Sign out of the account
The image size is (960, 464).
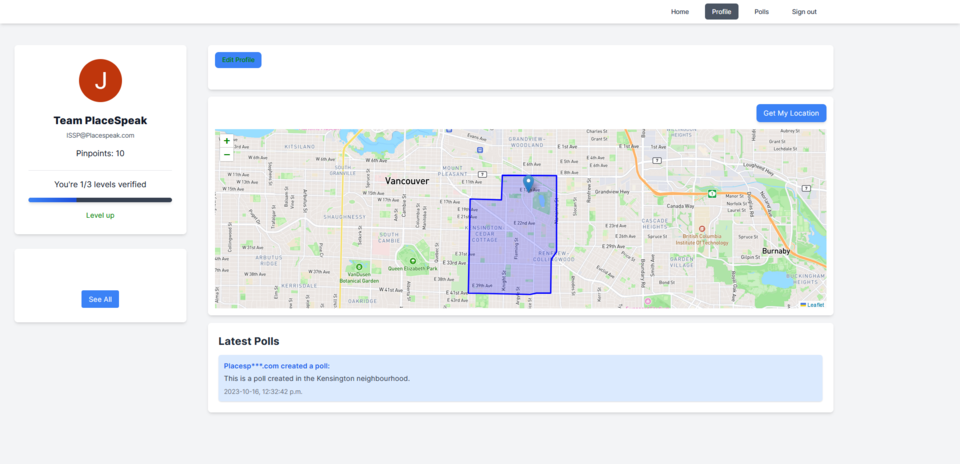[804, 12]
